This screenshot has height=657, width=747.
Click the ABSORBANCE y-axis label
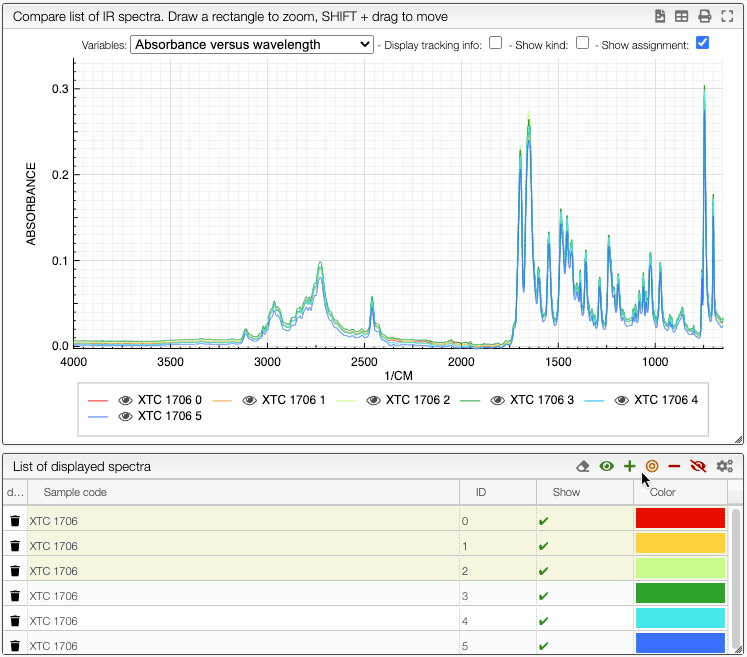point(31,204)
